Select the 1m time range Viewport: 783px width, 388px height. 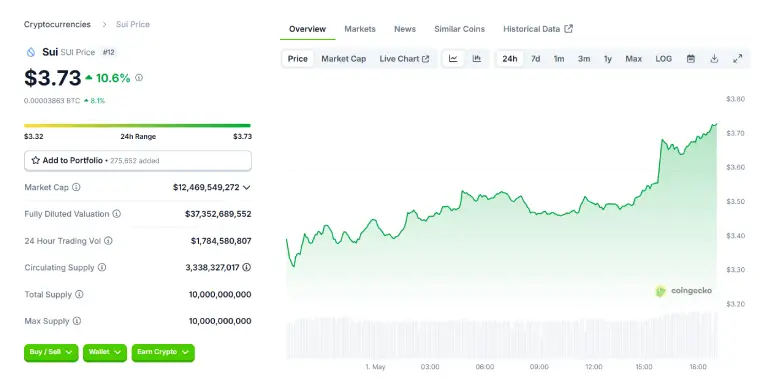pyautogui.click(x=559, y=58)
